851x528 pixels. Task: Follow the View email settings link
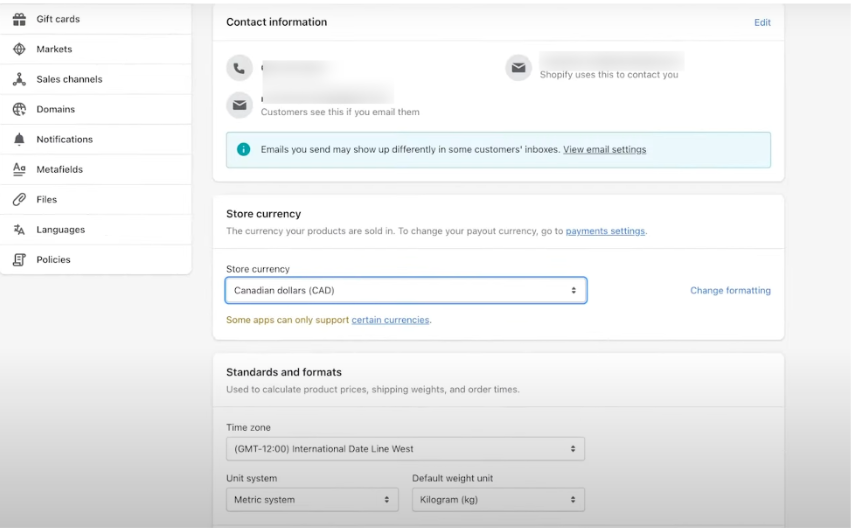pos(605,149)
